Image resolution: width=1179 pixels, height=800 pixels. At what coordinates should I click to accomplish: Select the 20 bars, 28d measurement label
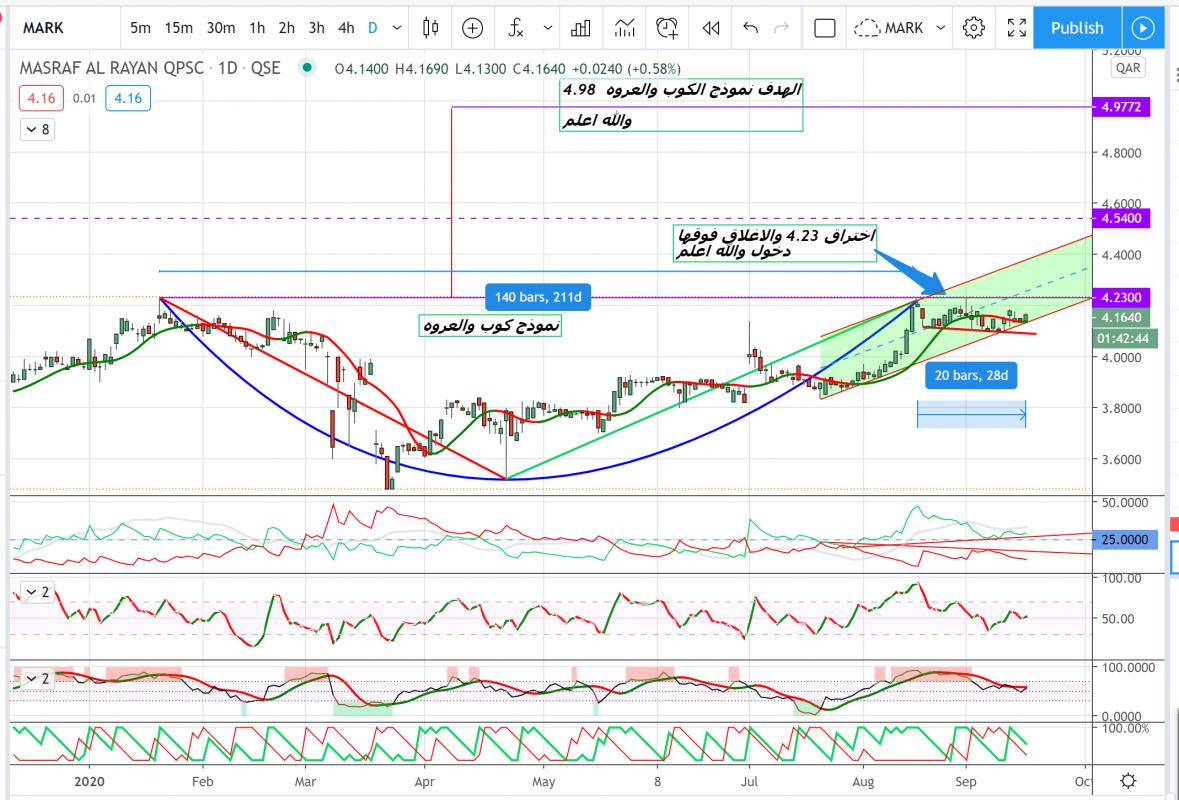971,374
